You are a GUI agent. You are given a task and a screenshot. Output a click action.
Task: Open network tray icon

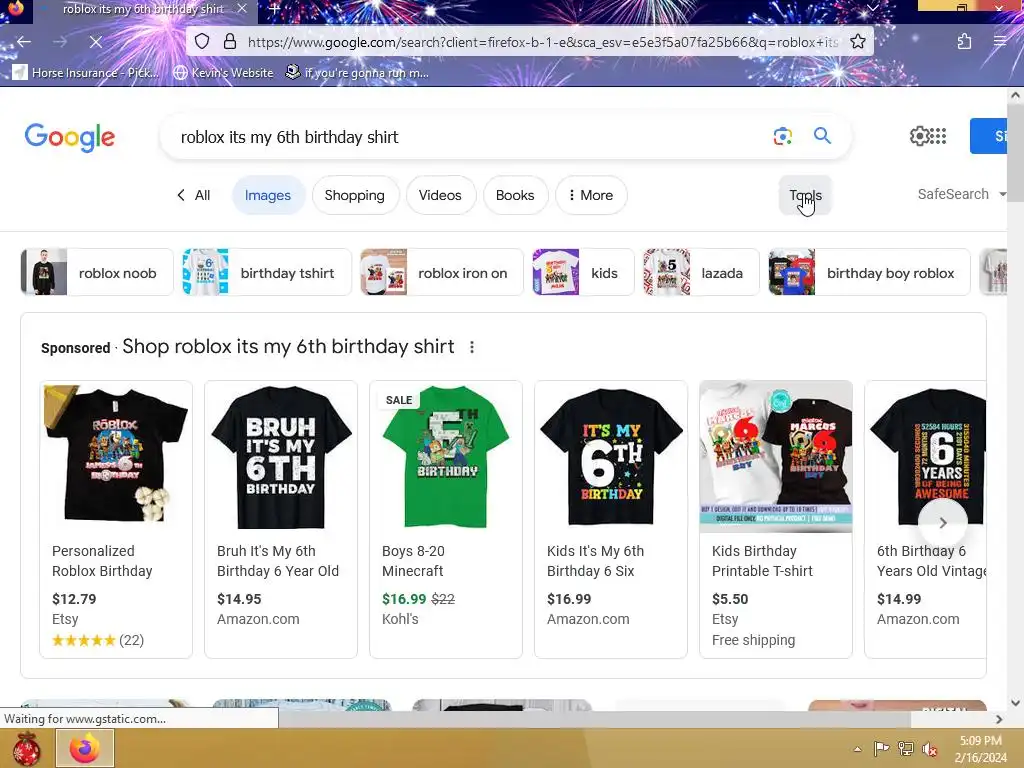click(905, 748)
